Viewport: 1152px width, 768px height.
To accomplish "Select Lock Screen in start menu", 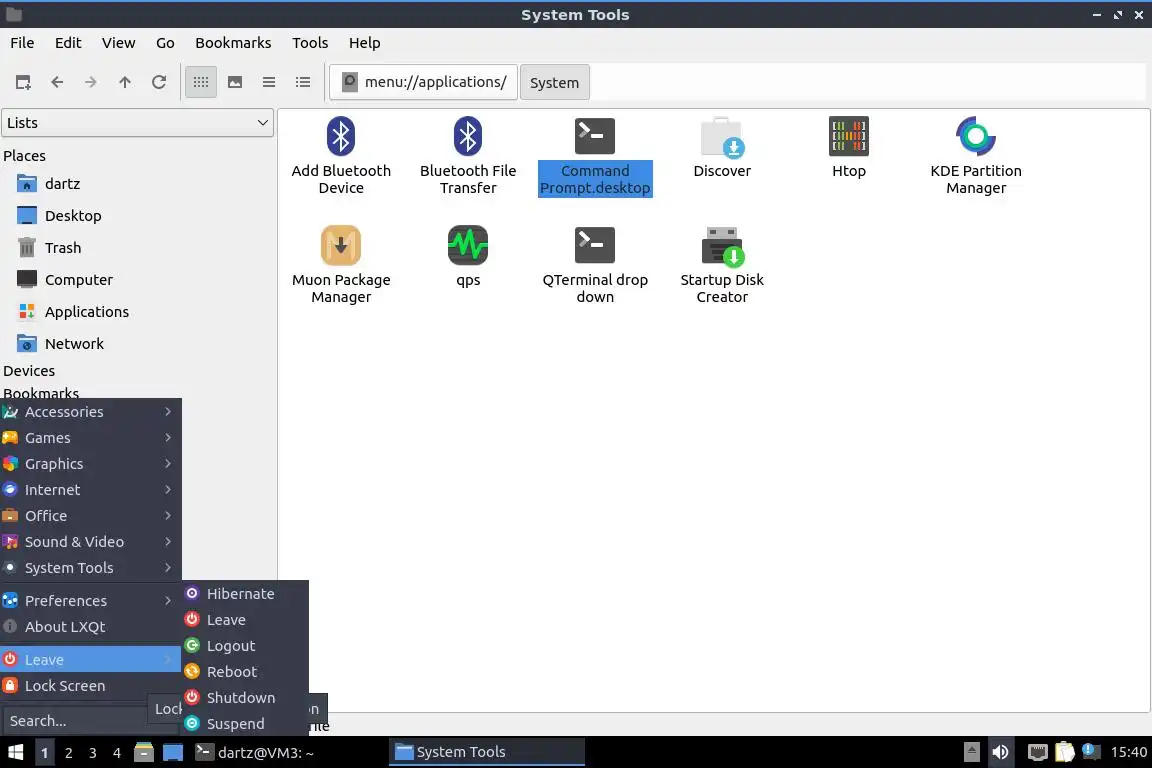I will 90,686.
